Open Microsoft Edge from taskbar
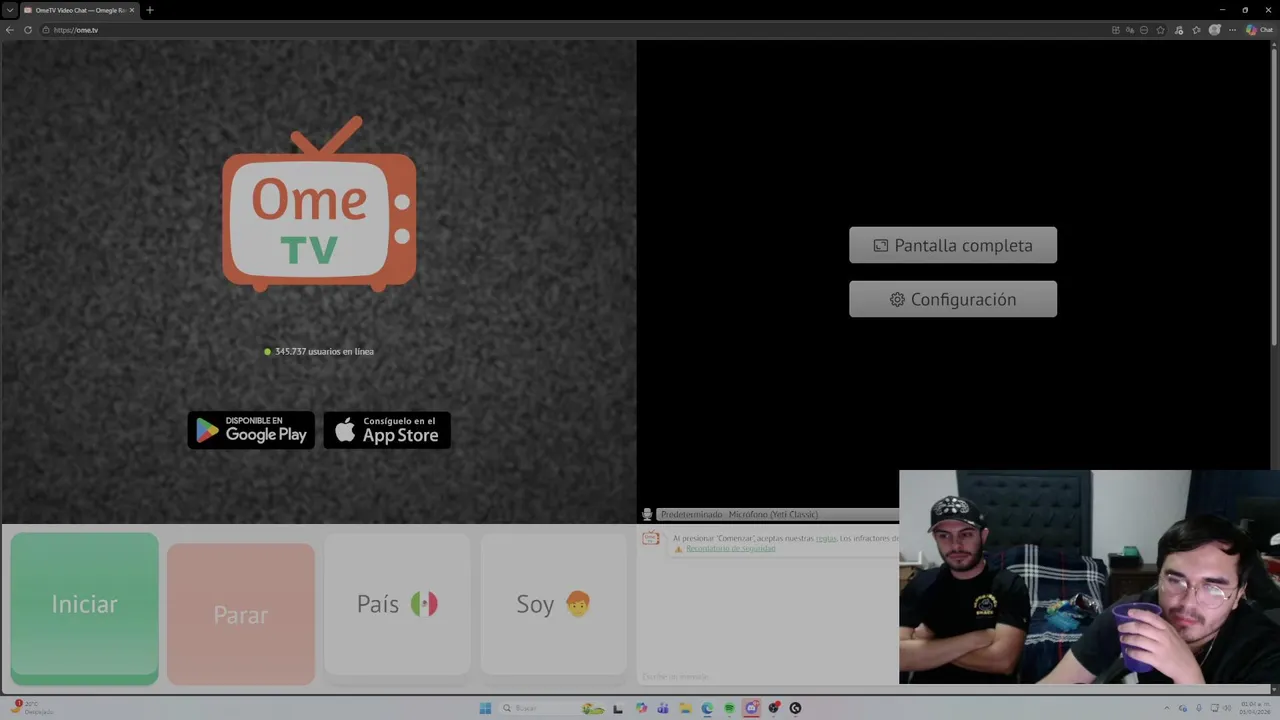 [x=707, y=708]
